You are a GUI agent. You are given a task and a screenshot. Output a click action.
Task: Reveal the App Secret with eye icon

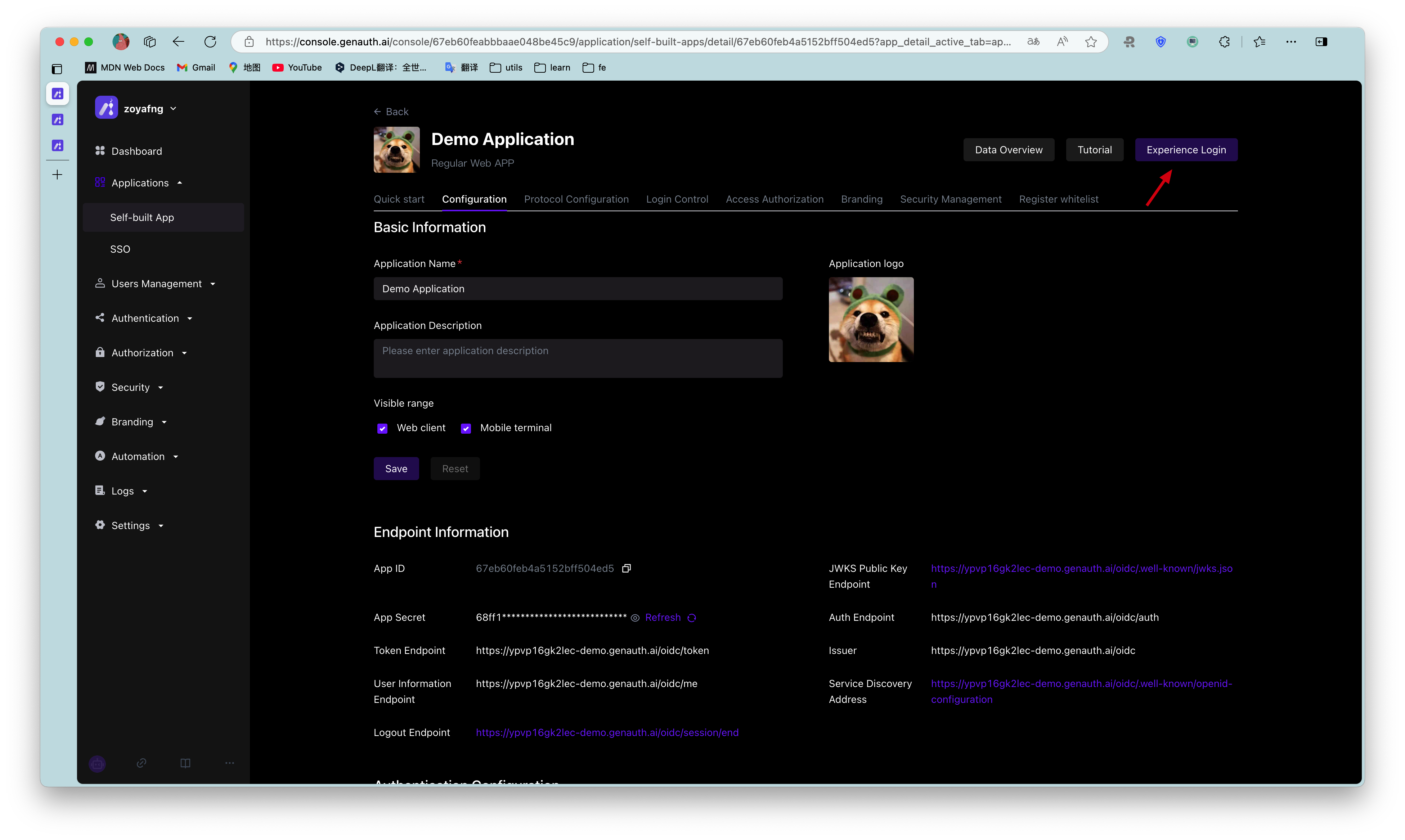click(635, 618)
